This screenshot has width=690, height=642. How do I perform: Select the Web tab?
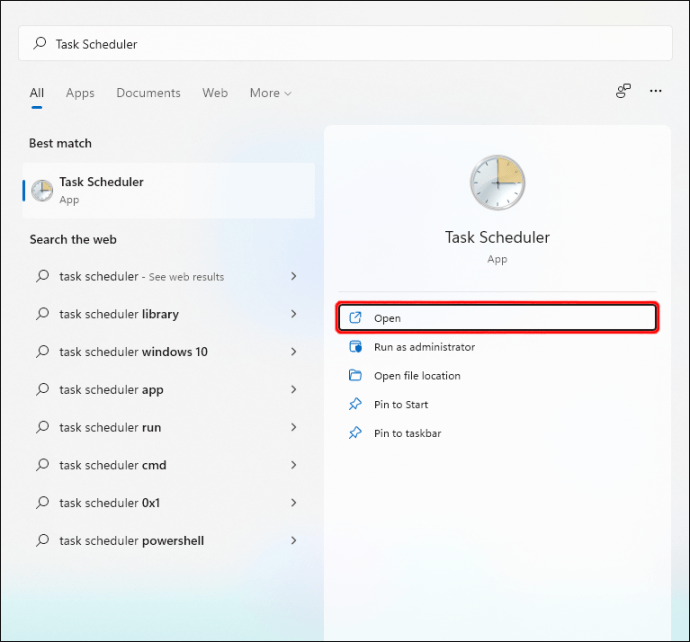pyautogui.click(x=215, y=93)
